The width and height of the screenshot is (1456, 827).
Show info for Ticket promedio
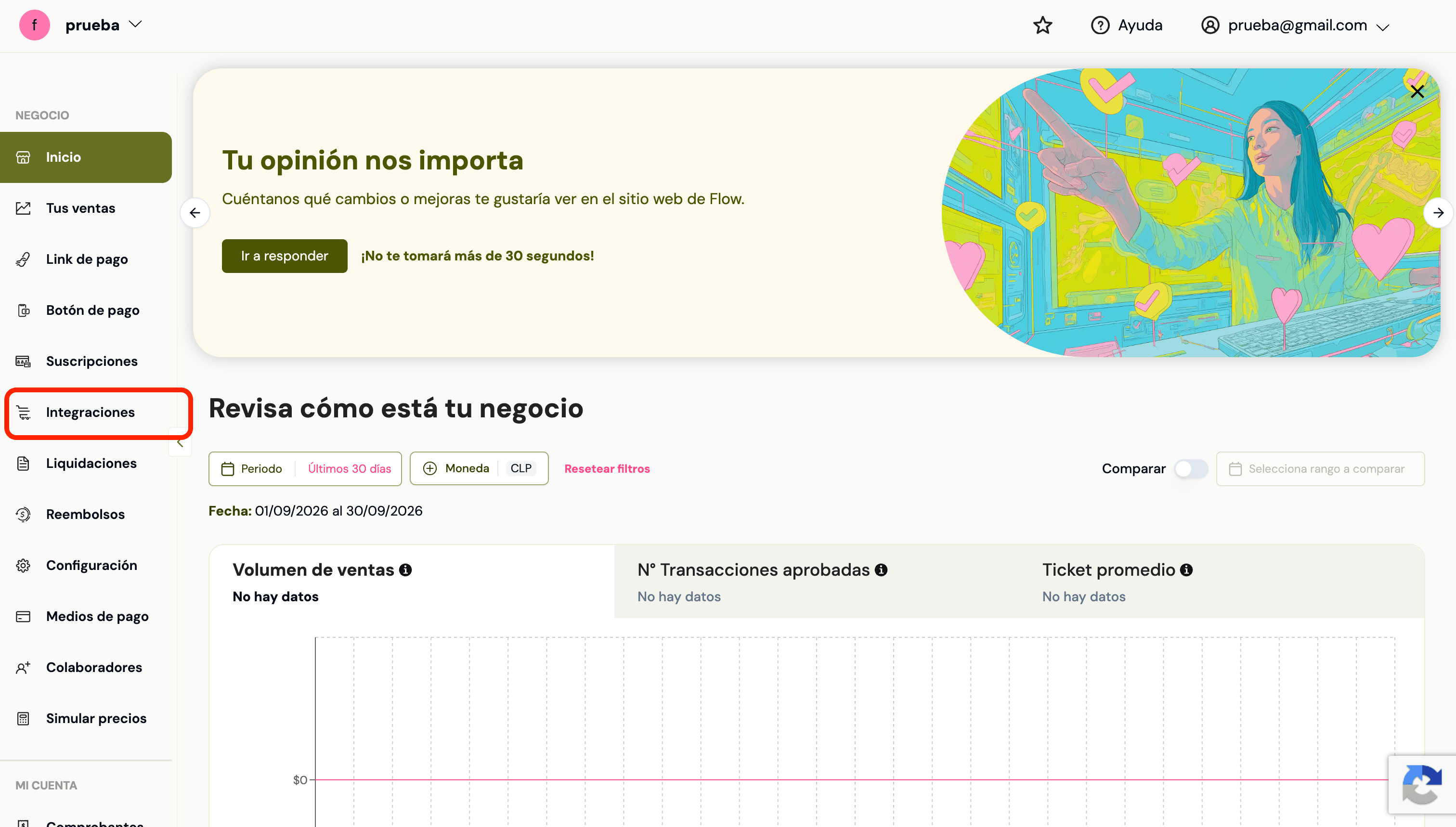tap(1186, 569)
